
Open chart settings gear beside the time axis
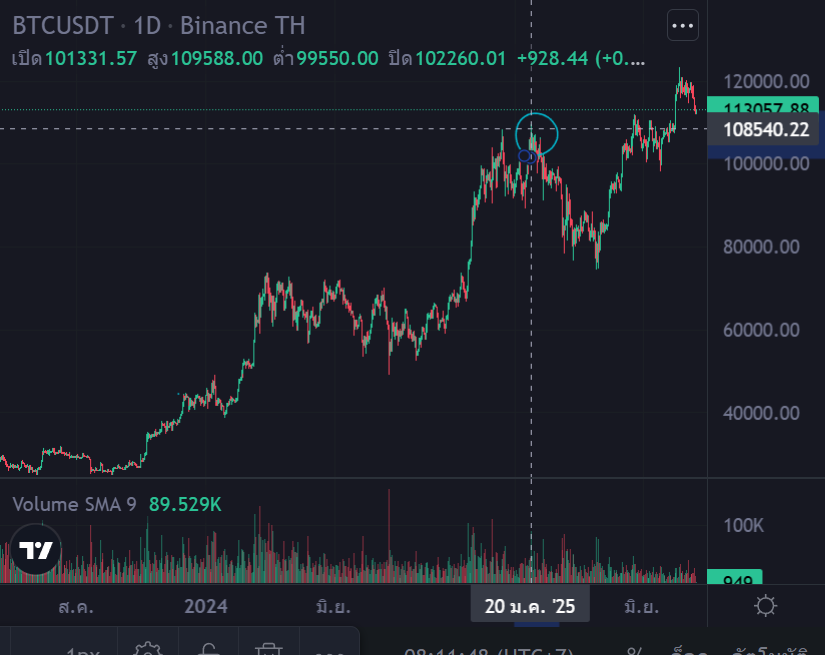766,606
